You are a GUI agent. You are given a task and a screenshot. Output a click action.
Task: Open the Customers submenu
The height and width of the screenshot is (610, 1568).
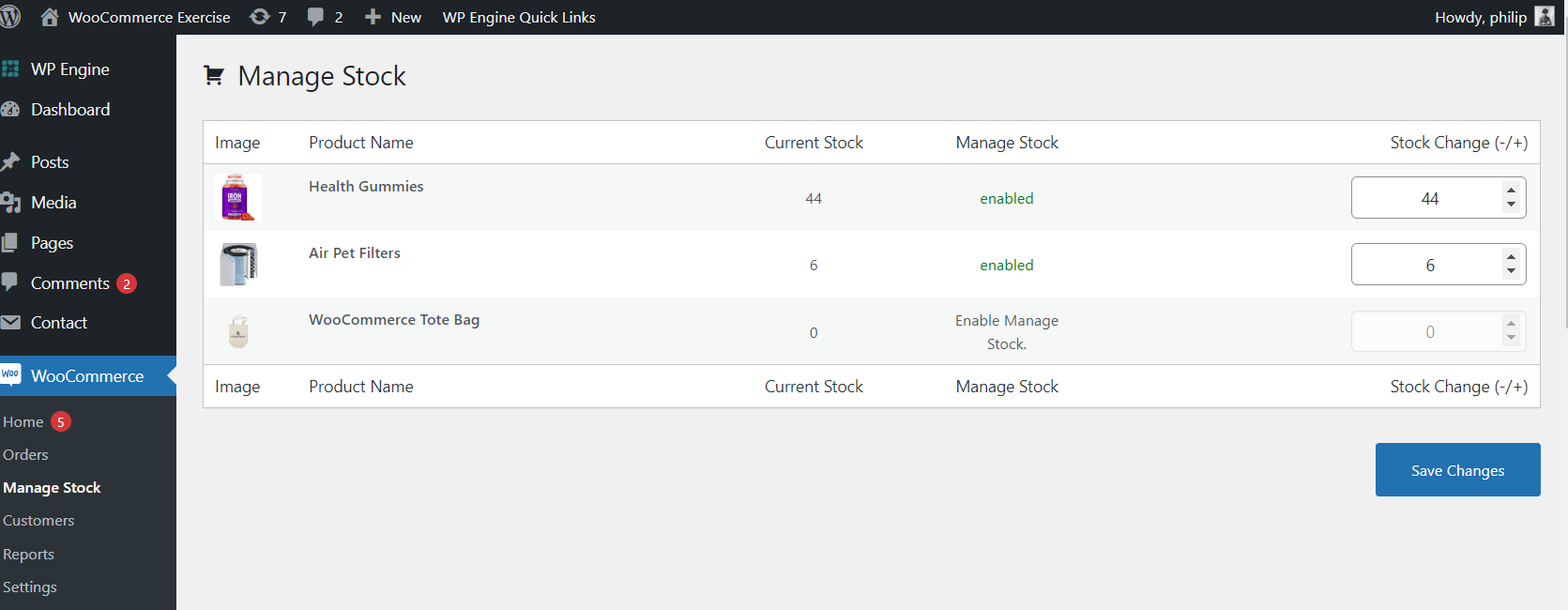point(38,520)
